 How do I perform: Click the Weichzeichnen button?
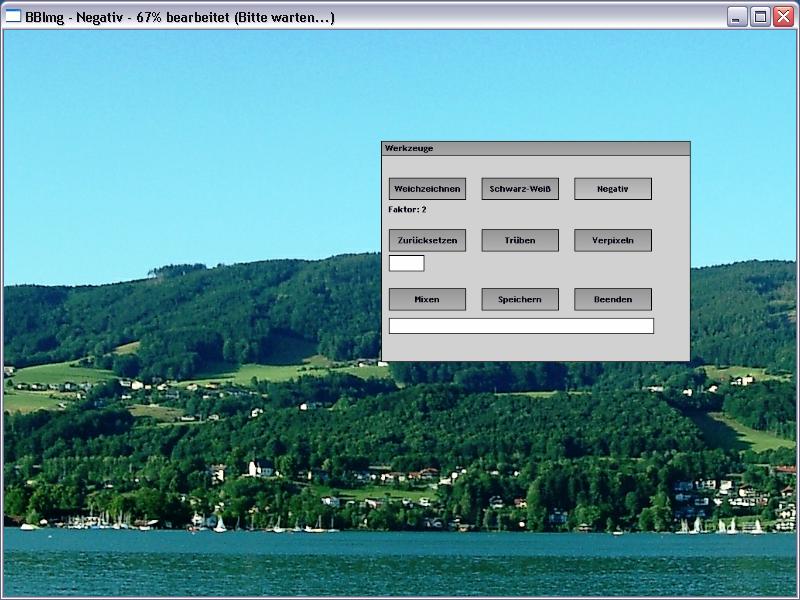point(427,189)
